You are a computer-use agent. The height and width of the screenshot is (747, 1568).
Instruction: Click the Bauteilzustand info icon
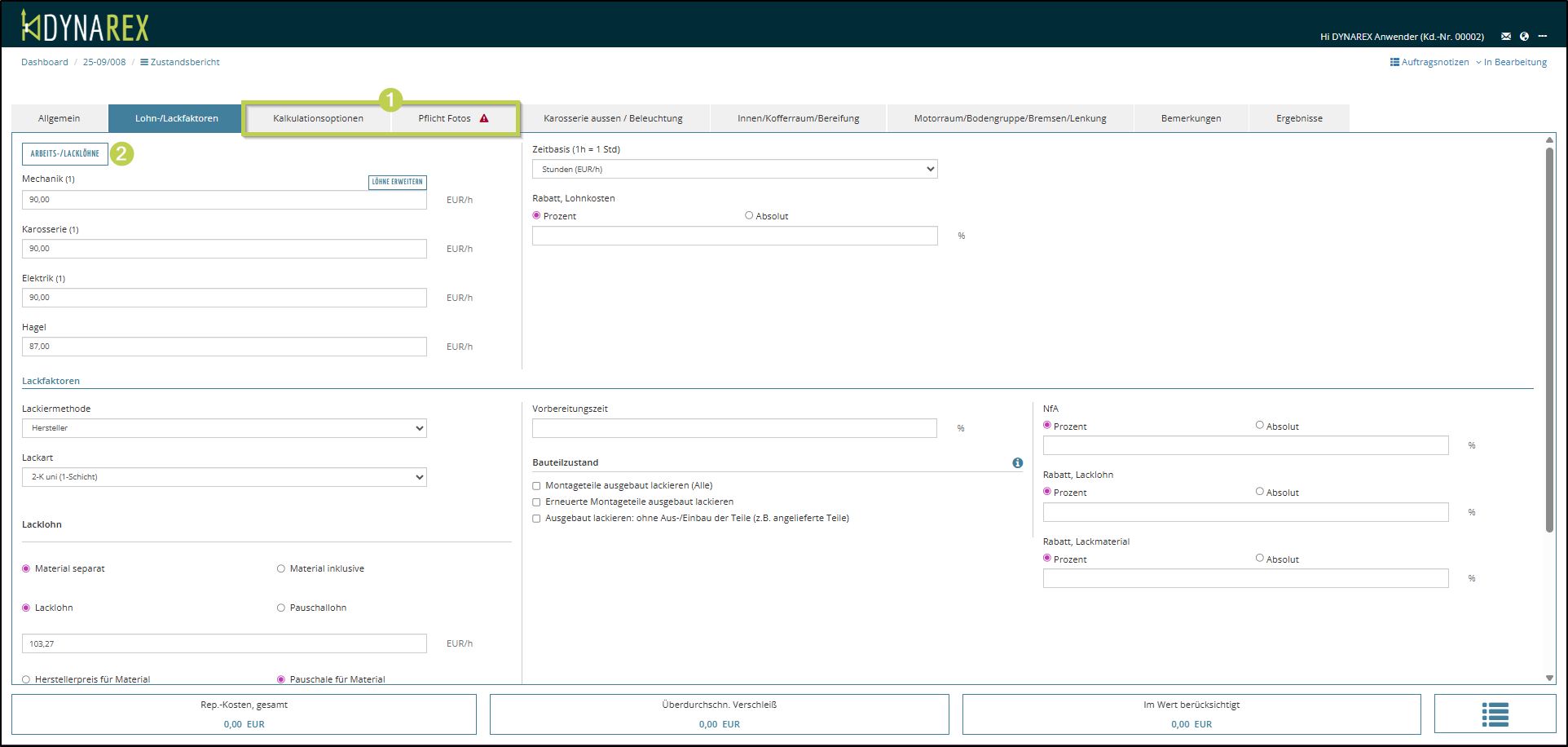(1017, 462)
